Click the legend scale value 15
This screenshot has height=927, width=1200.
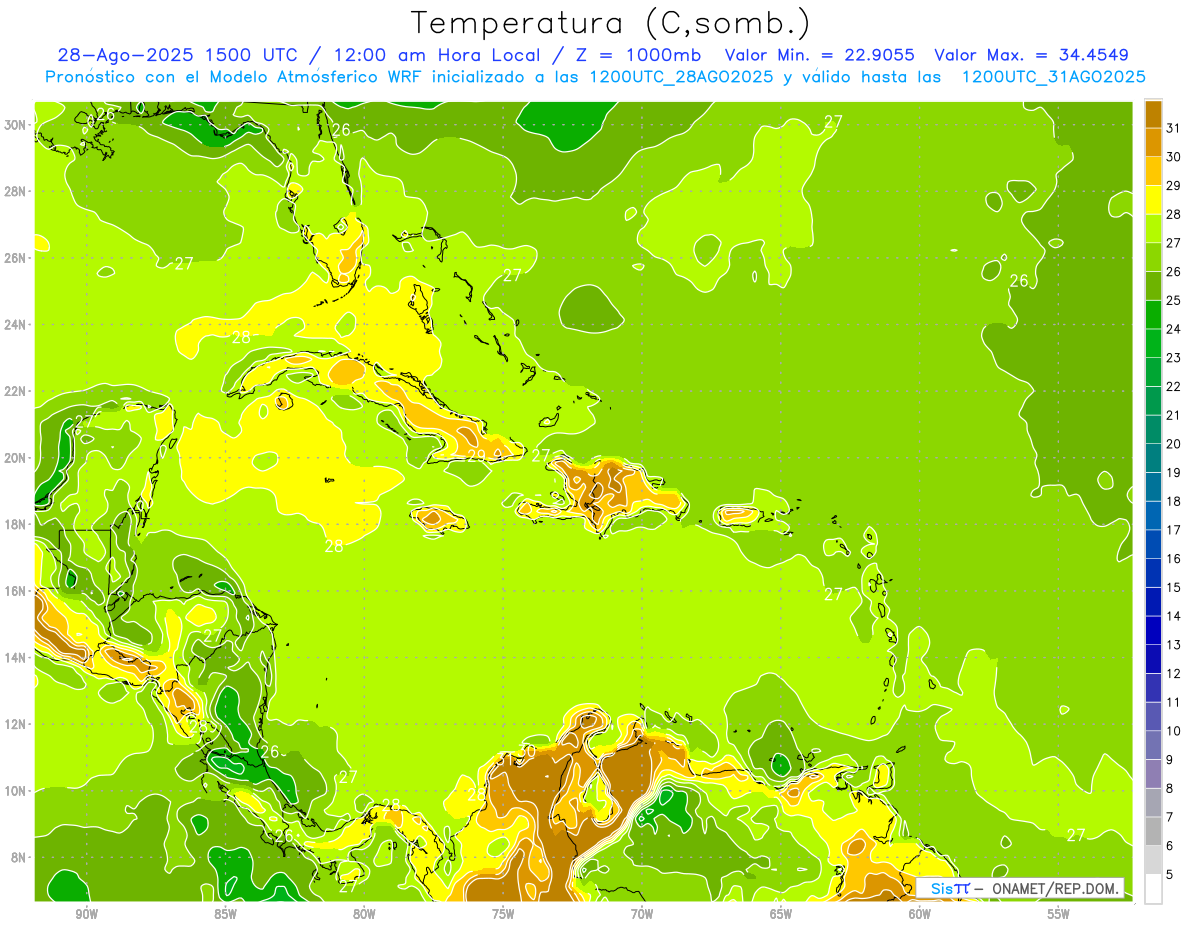point(1173,587)
